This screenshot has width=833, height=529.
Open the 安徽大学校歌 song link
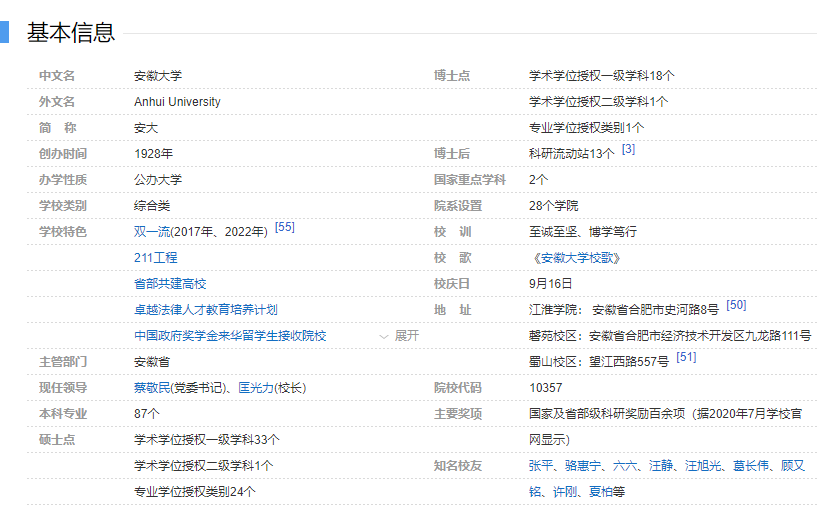[x=577, y=258]
